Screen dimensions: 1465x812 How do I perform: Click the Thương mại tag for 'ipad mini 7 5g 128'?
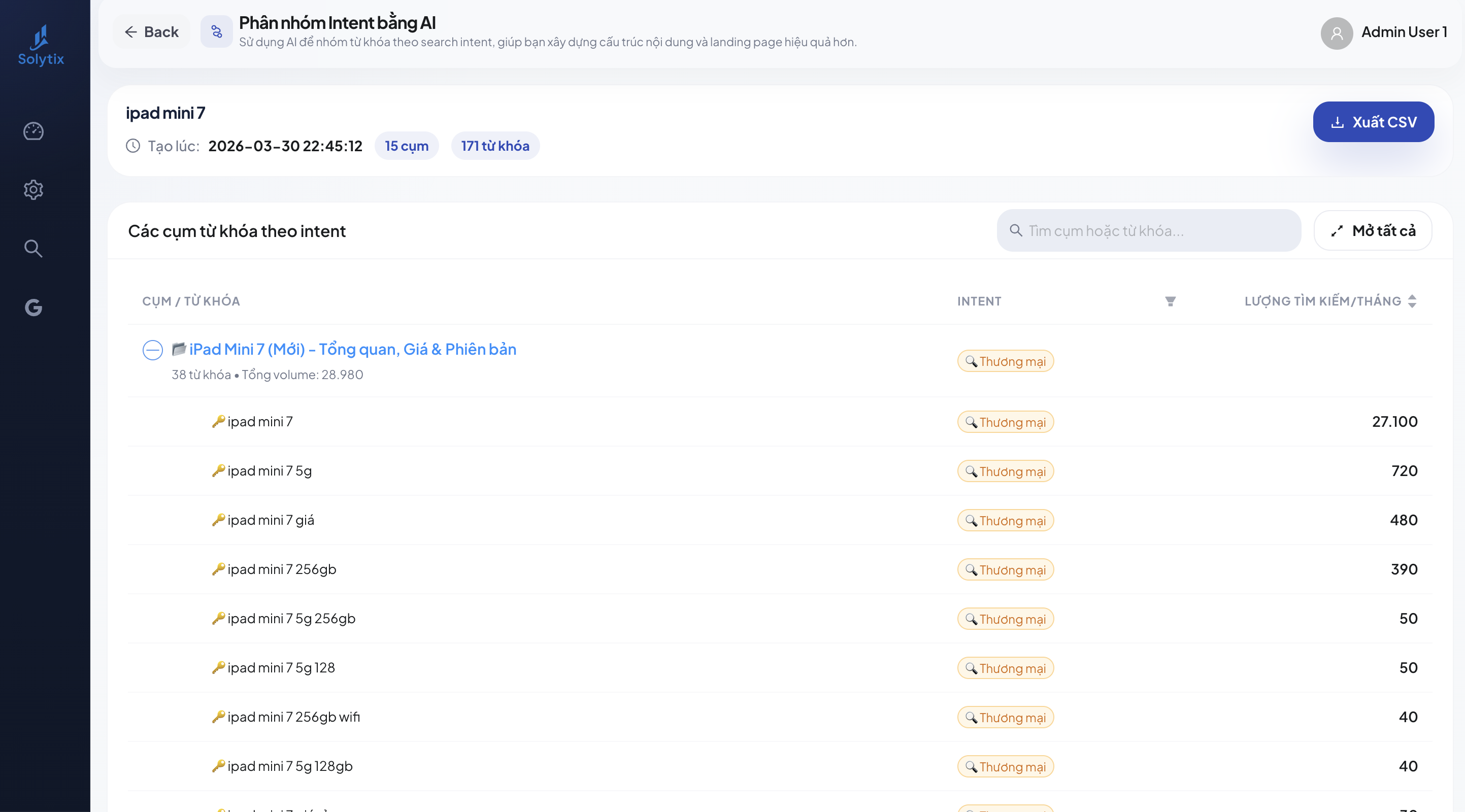[1006, 668]
